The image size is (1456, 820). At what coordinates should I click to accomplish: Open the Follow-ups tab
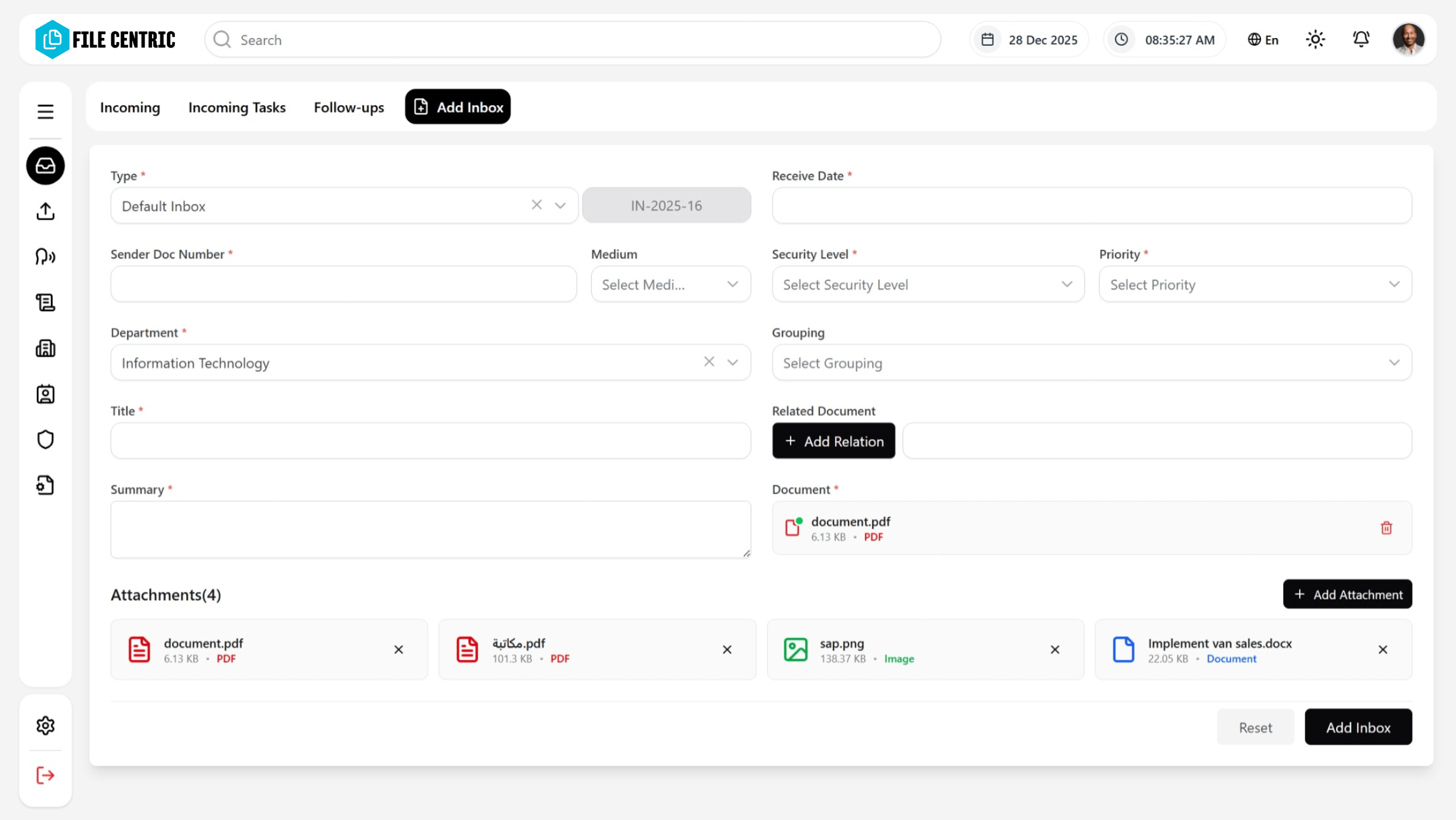[x=348, y=107]
